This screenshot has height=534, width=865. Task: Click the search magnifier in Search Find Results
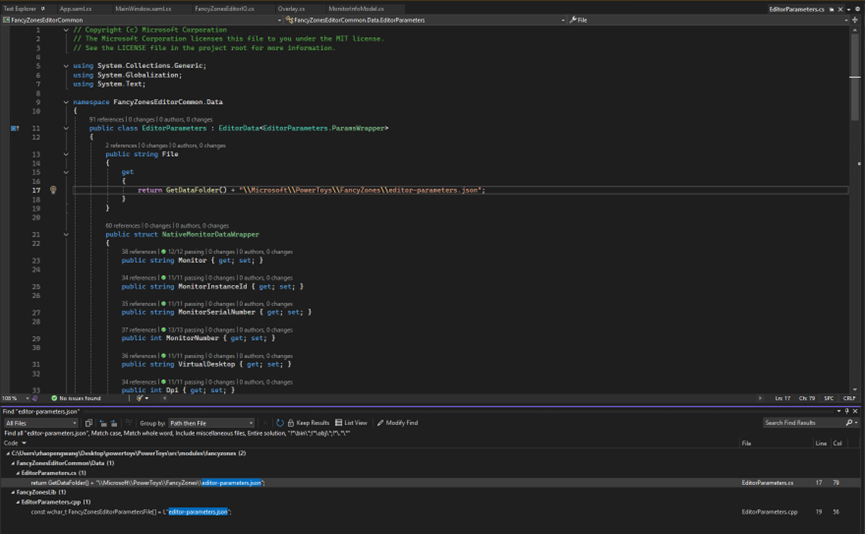coord(851,423)
